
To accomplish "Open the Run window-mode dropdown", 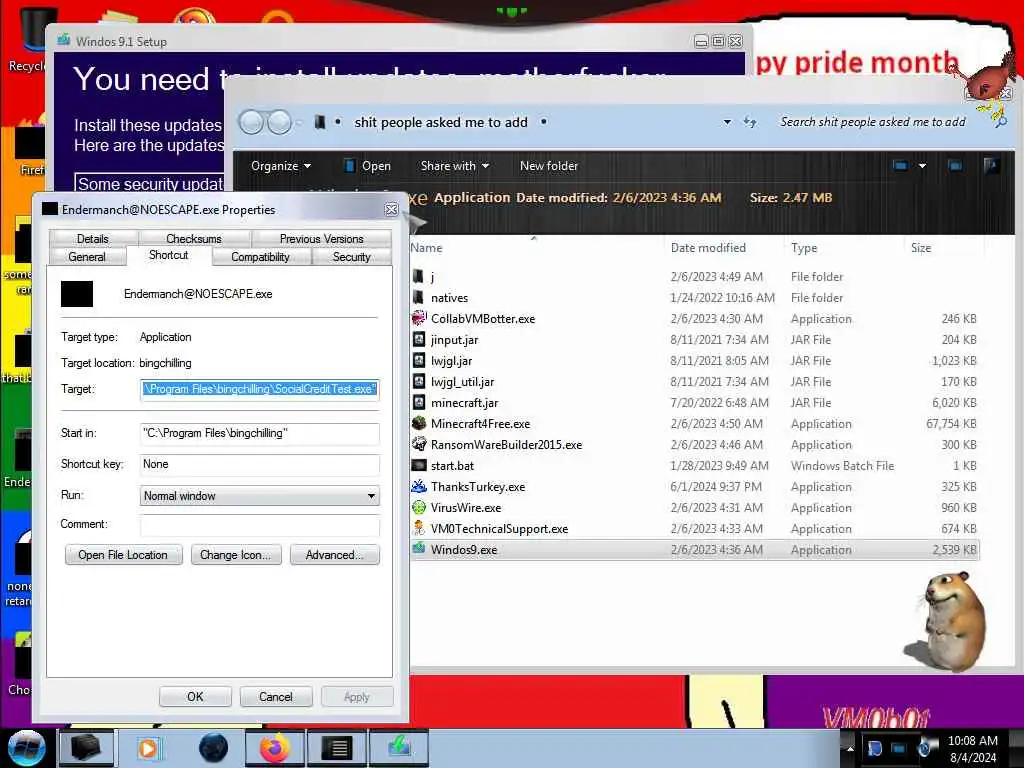I will 371,496.
